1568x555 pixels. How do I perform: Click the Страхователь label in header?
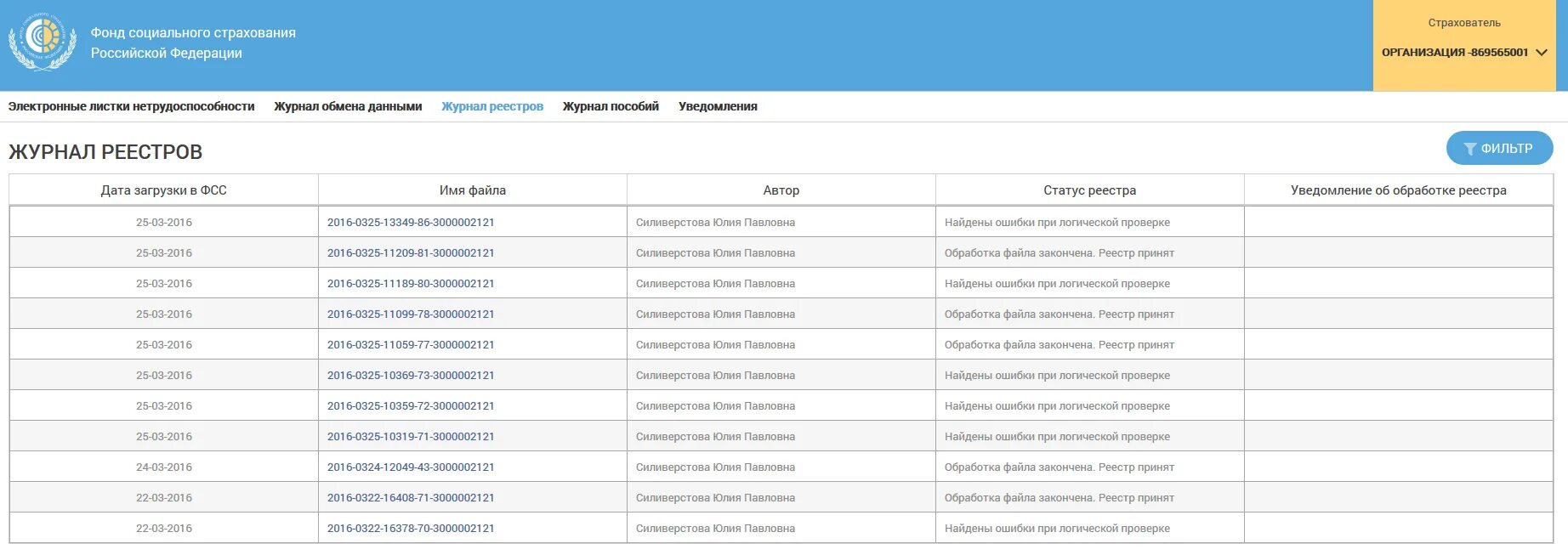tap(1464, 23)
